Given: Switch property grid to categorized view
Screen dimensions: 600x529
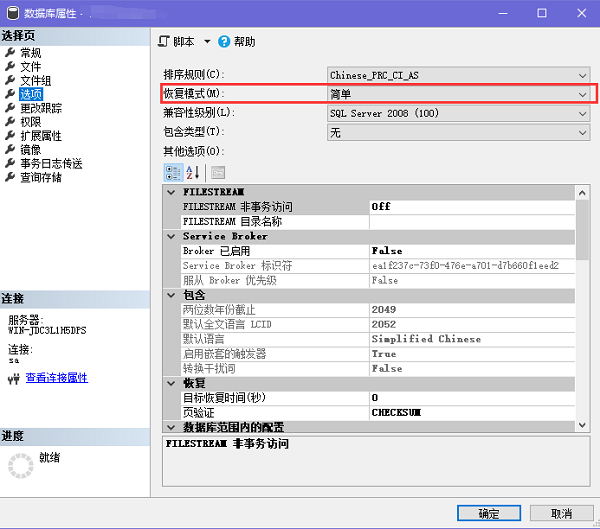Looking at the screenshot, I should pyautogui.click(x=173, y=172).
